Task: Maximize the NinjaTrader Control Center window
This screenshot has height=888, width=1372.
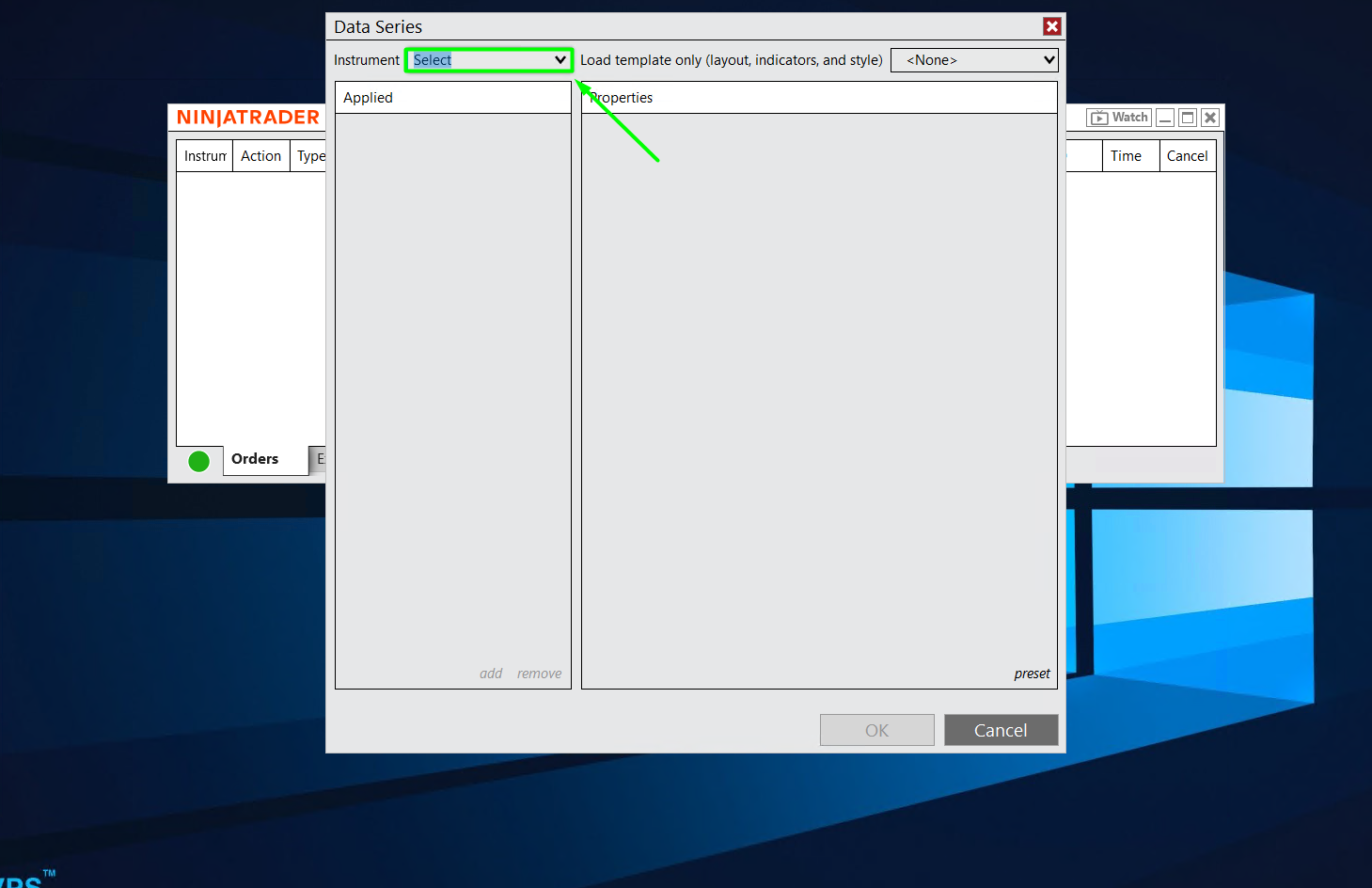Action: pos(1188,118)
